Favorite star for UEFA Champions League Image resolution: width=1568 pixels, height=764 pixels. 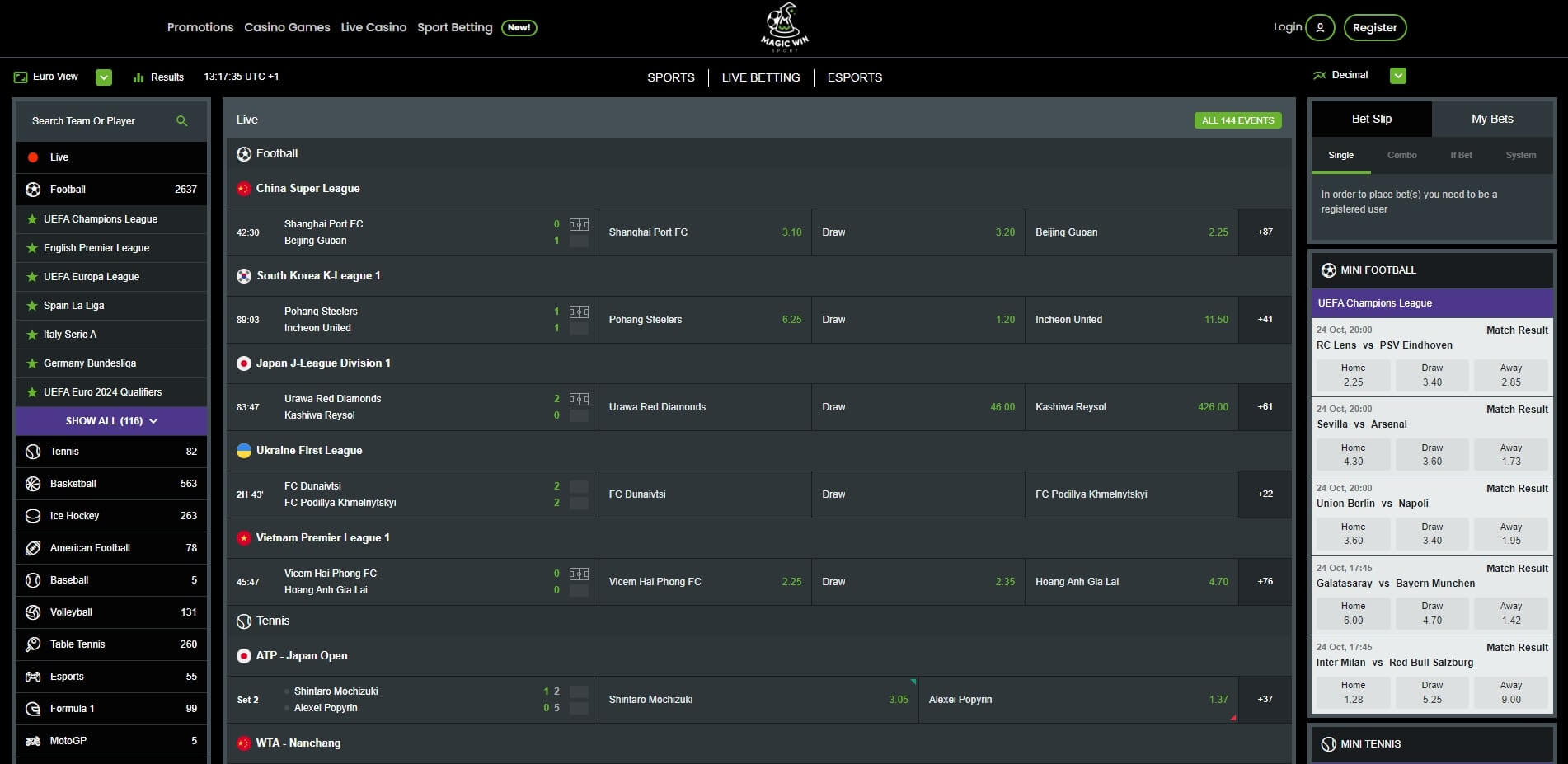pos(32,219)
